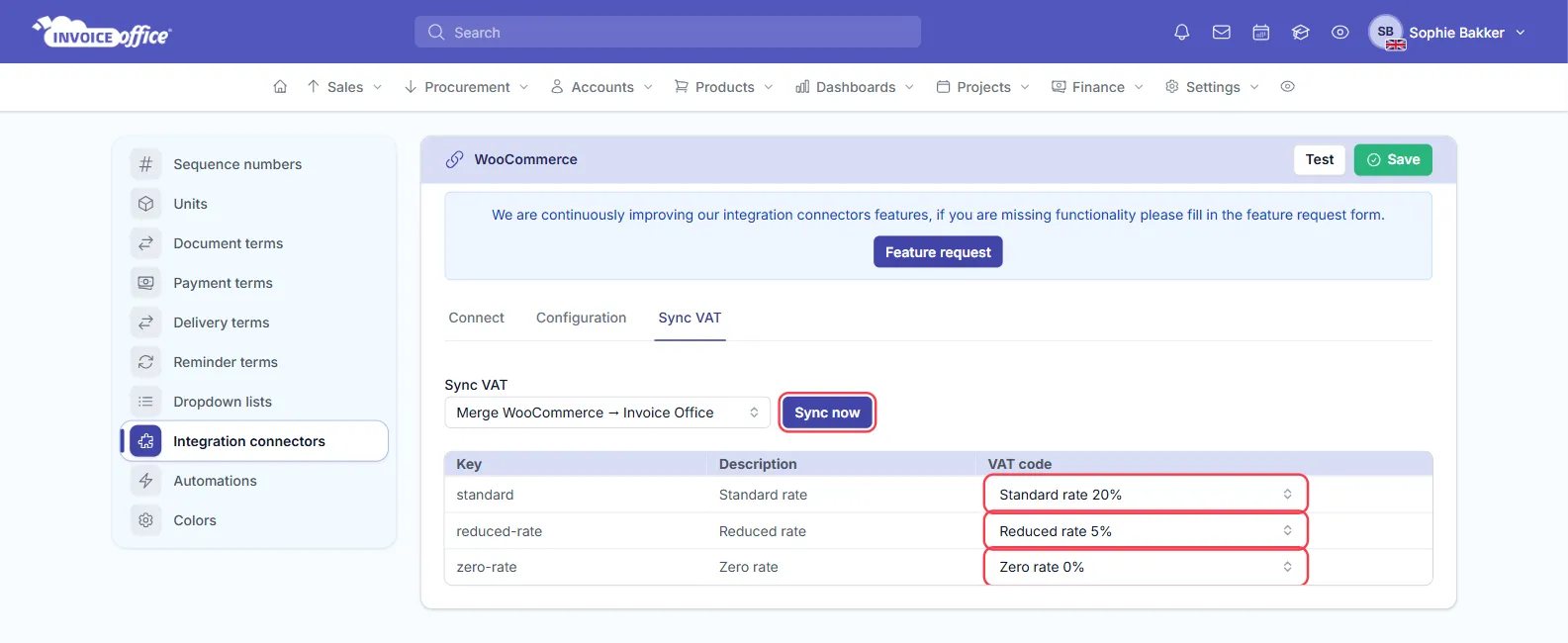Open the Procurement menu

pyautogui.click(x=466, y=87)
